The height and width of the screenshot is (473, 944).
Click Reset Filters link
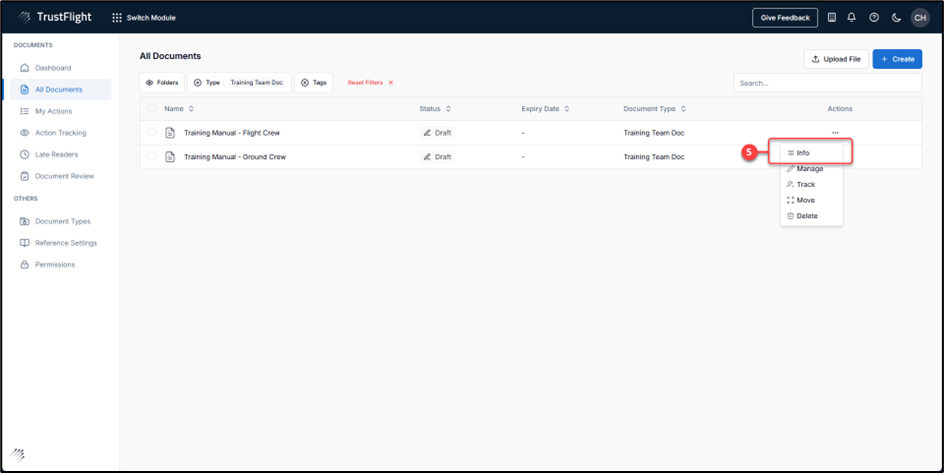[370, 83]
